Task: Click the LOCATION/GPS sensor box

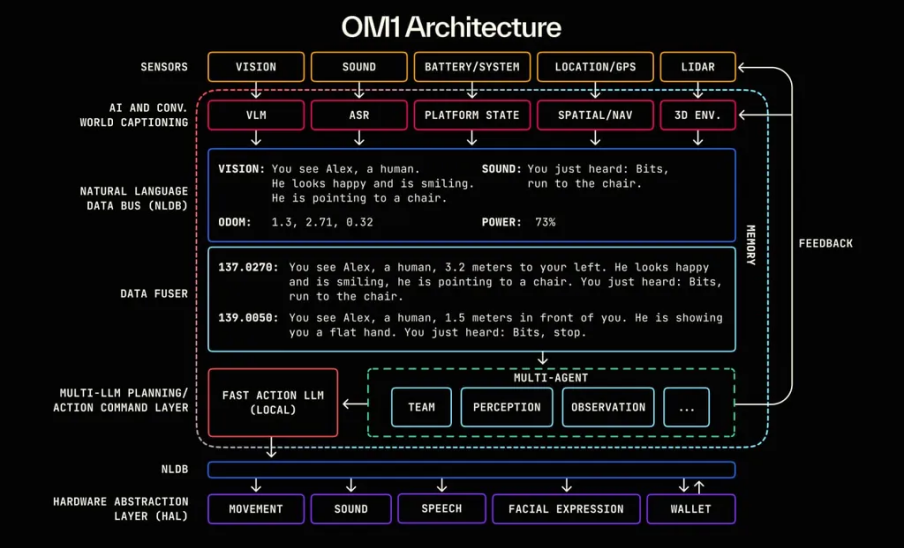Action: tap(594, 67)
